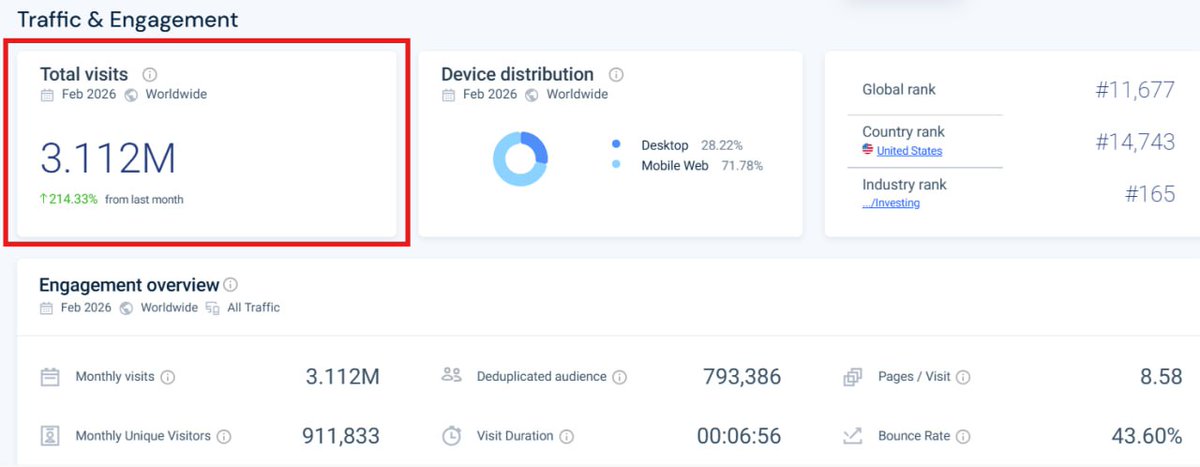Viewport: 1200px width, 467px height.
Task: Click the info icon beside Total visits
Action: pos(150,74)
